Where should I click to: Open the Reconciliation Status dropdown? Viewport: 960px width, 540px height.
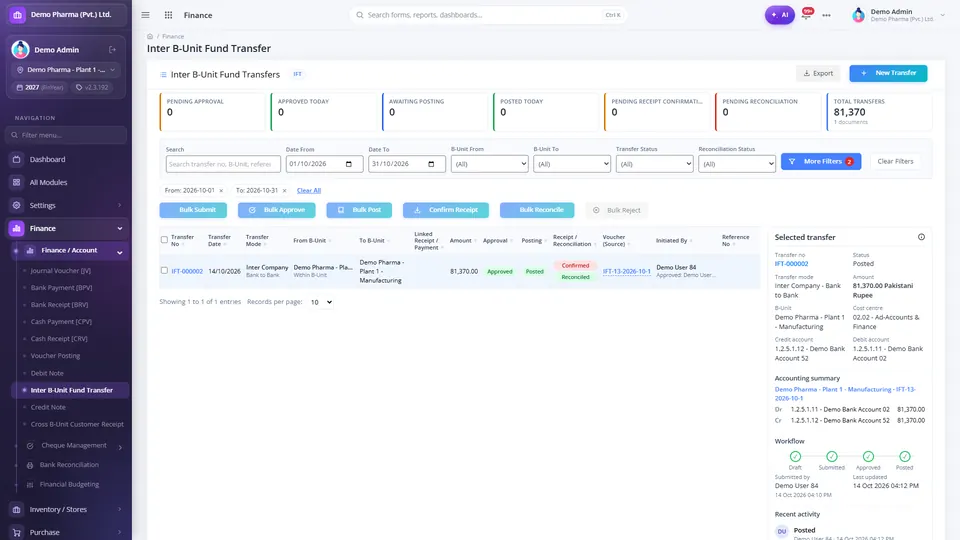[737, 164]
